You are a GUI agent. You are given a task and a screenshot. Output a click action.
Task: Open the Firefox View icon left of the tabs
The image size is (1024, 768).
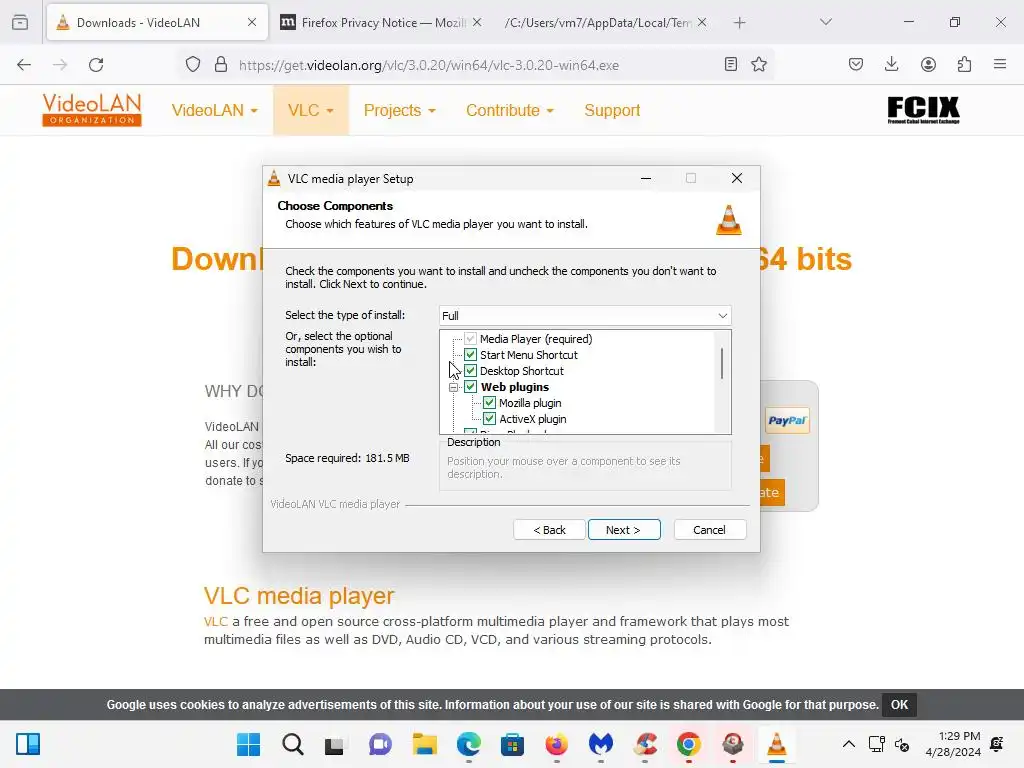pos(20,22)
